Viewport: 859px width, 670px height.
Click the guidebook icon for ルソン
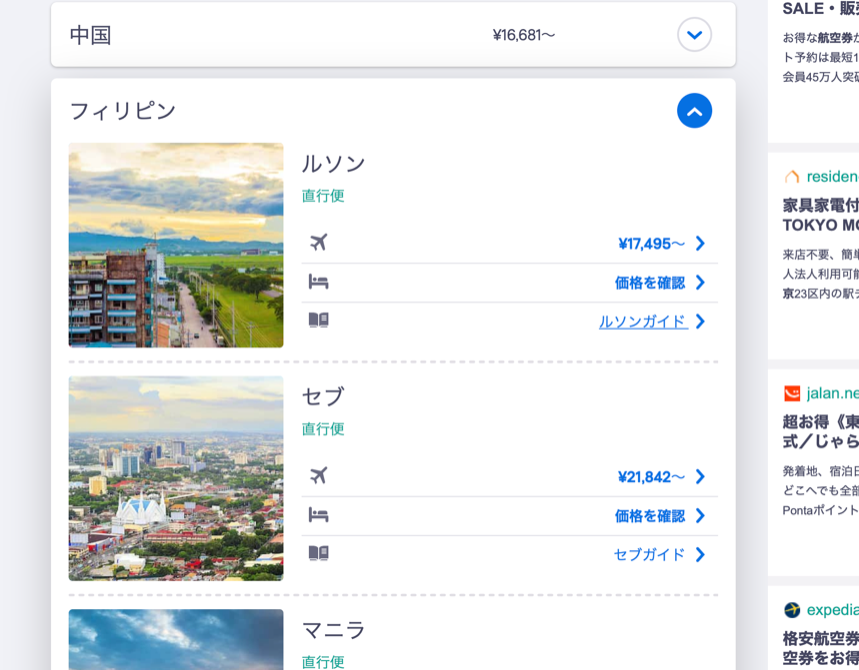point(318,320)
